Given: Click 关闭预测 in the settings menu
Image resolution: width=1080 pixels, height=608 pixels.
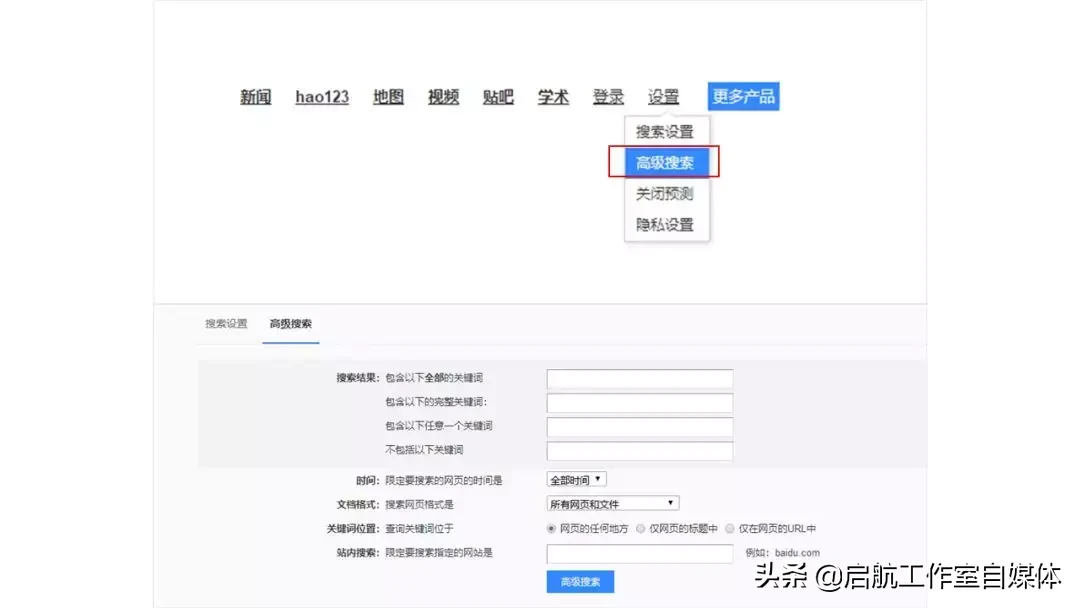Looking at the screenshot, I should click(x=665, y=194).
